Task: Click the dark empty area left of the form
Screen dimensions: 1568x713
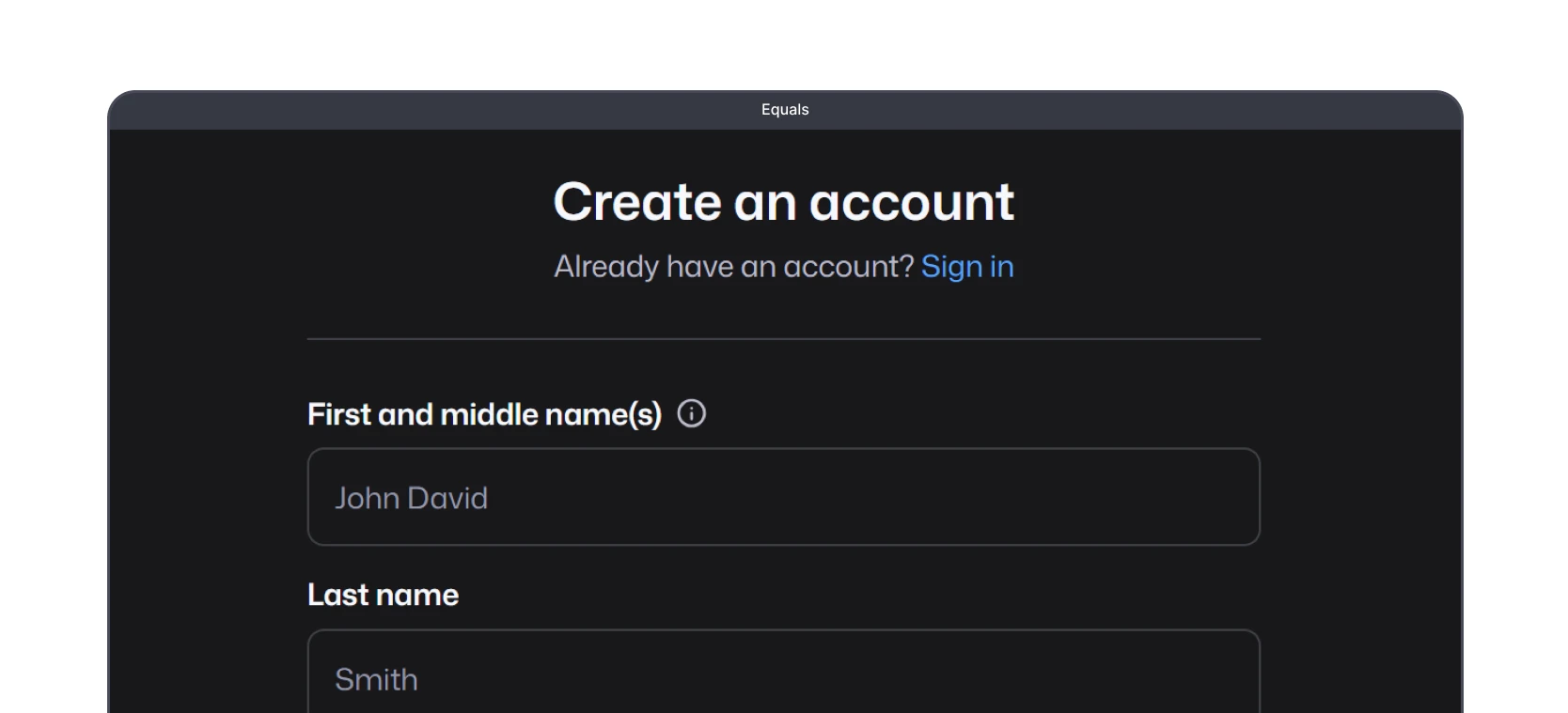Action: 207,423
